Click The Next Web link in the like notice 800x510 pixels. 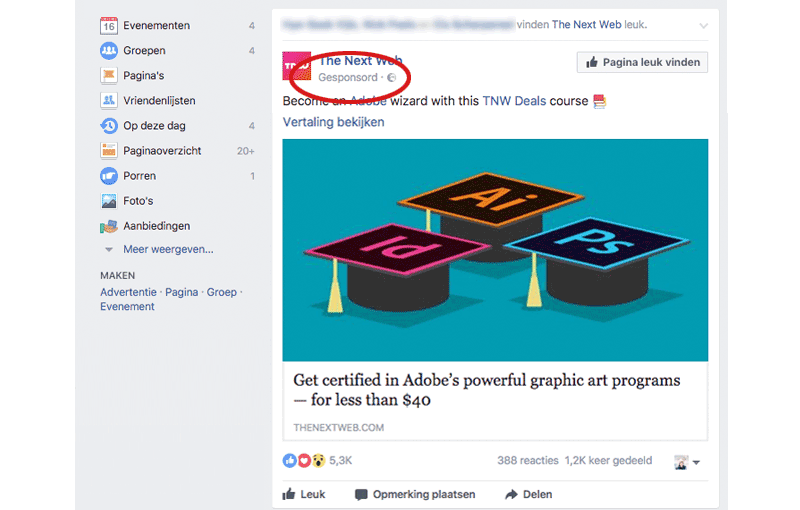[587, 24]
